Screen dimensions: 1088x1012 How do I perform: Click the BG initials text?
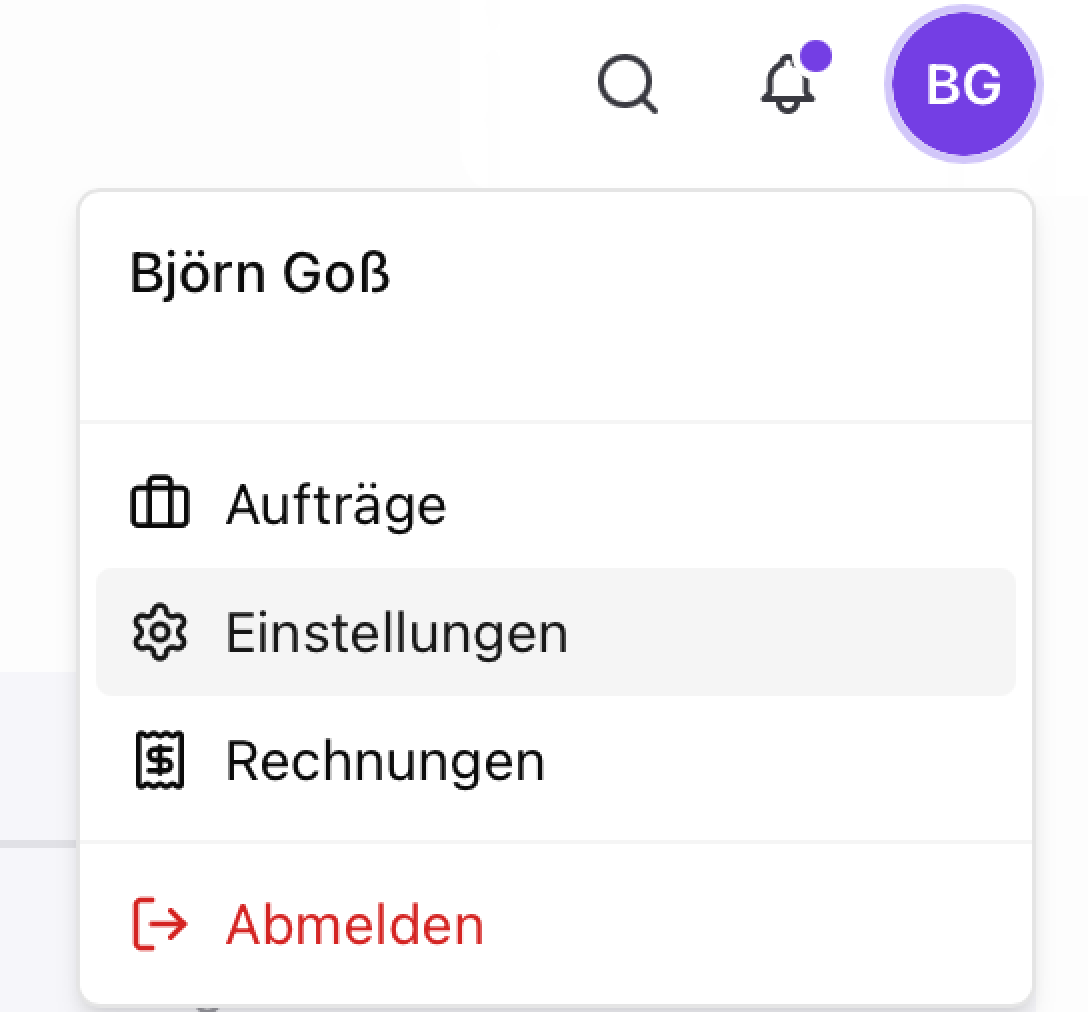[x=963, y=85]
